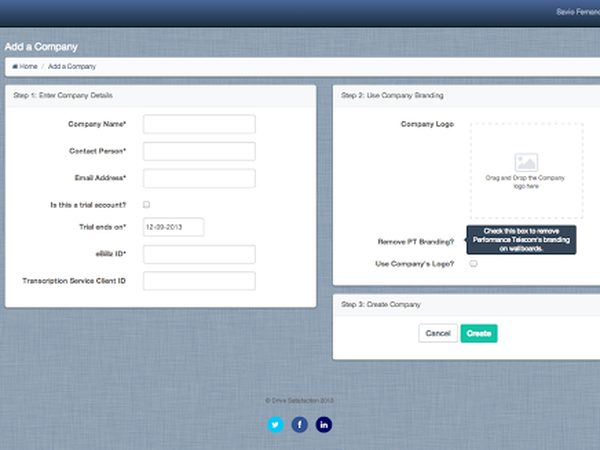Open the LinkedIn social link icon
Image resolution: width=600 pixels, height=450 pixels.
click(324, 424)
